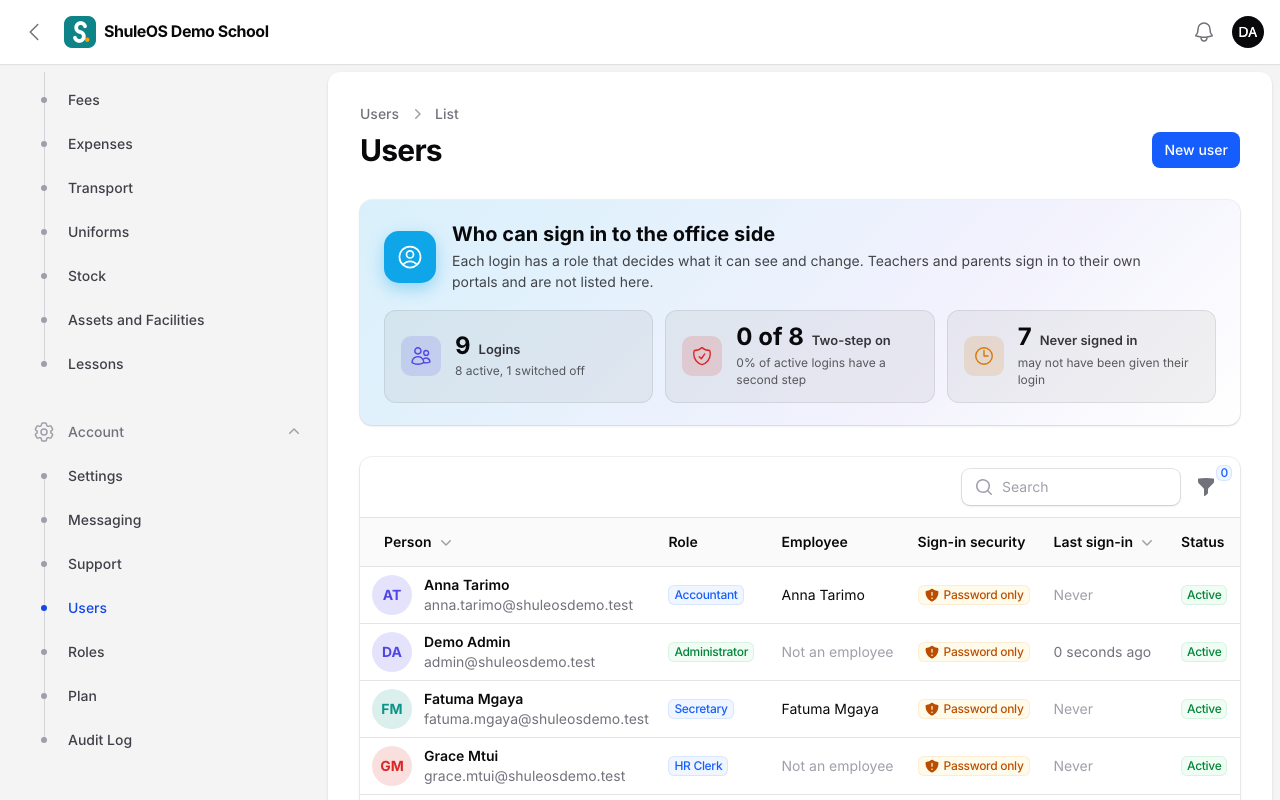1280x800 pixels.
Task: Click Active status badge in Grace Mtui row
Action: click(x=1204, y=766)
